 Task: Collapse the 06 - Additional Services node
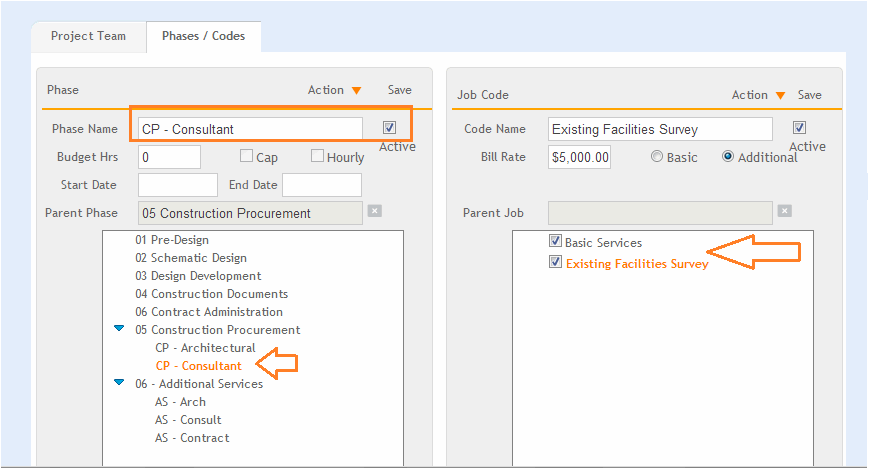[119, 382]
